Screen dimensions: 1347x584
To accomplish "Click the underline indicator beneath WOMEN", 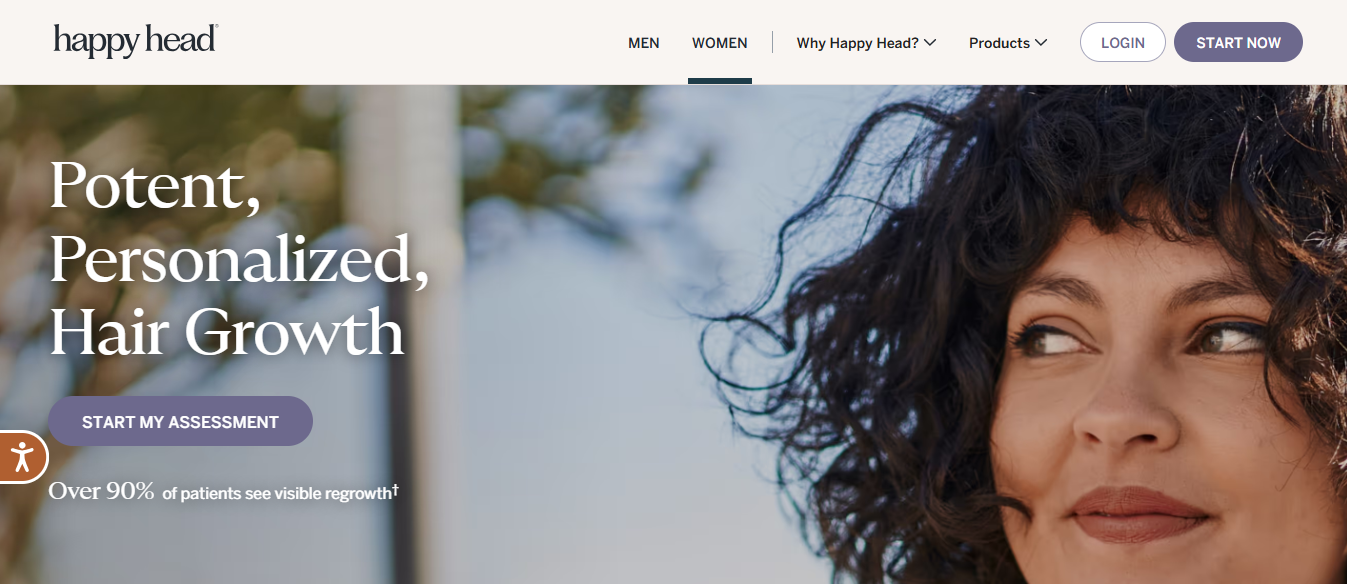I will [720, 81].
